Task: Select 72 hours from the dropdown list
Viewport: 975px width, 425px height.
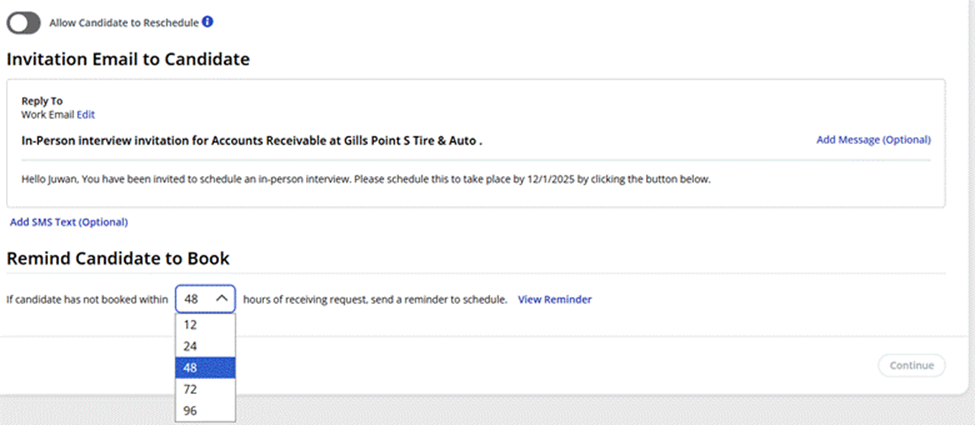Action: pyautogui.click(x=191, y=389)
